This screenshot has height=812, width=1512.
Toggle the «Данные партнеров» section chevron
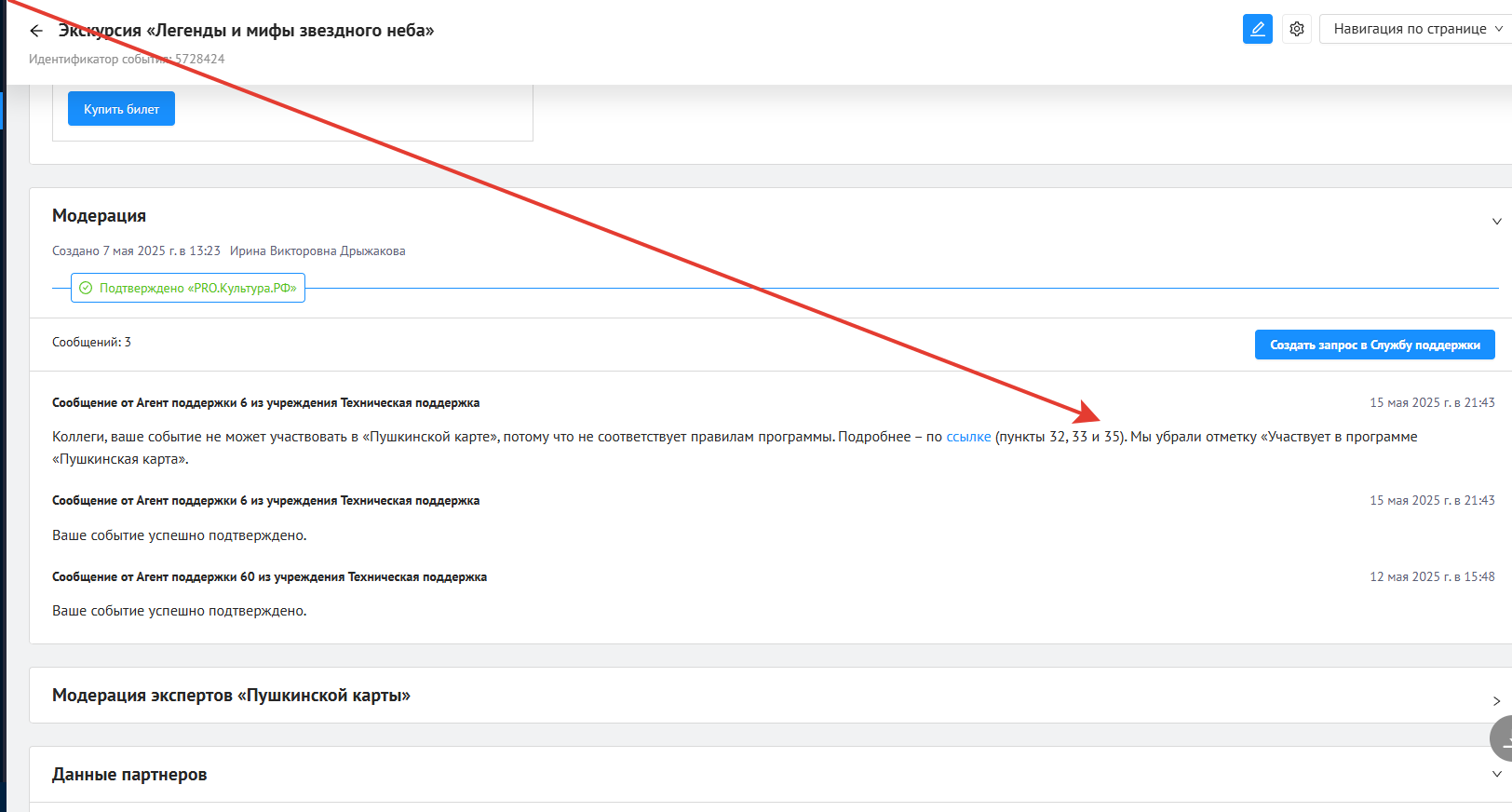tap(1496, 775)
